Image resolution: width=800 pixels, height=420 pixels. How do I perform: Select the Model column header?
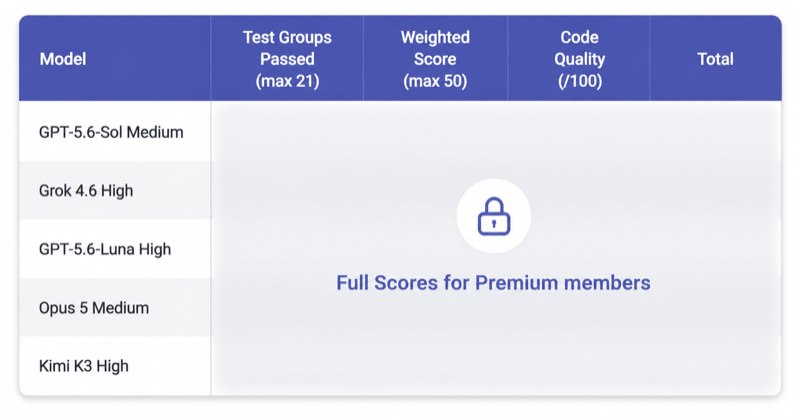pyautogui.click(x=63, y=59)
